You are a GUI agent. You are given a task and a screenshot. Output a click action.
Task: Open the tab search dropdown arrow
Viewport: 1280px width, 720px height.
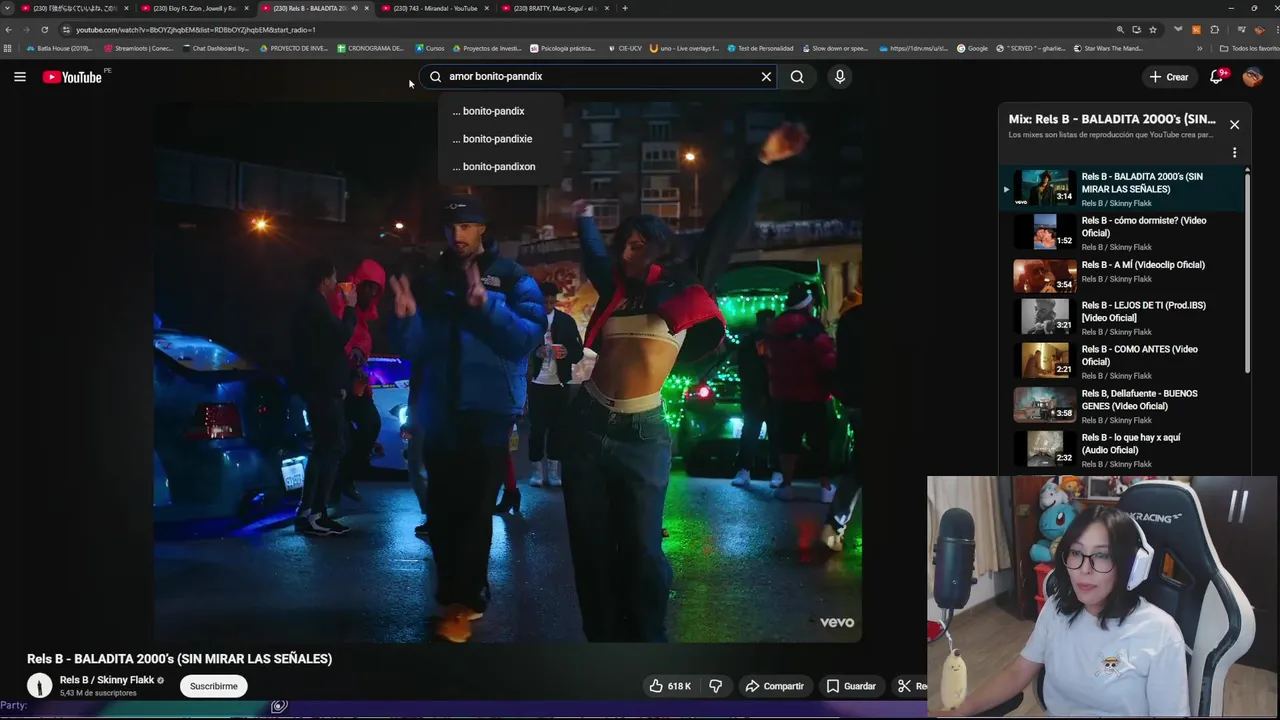click(8, 8)
